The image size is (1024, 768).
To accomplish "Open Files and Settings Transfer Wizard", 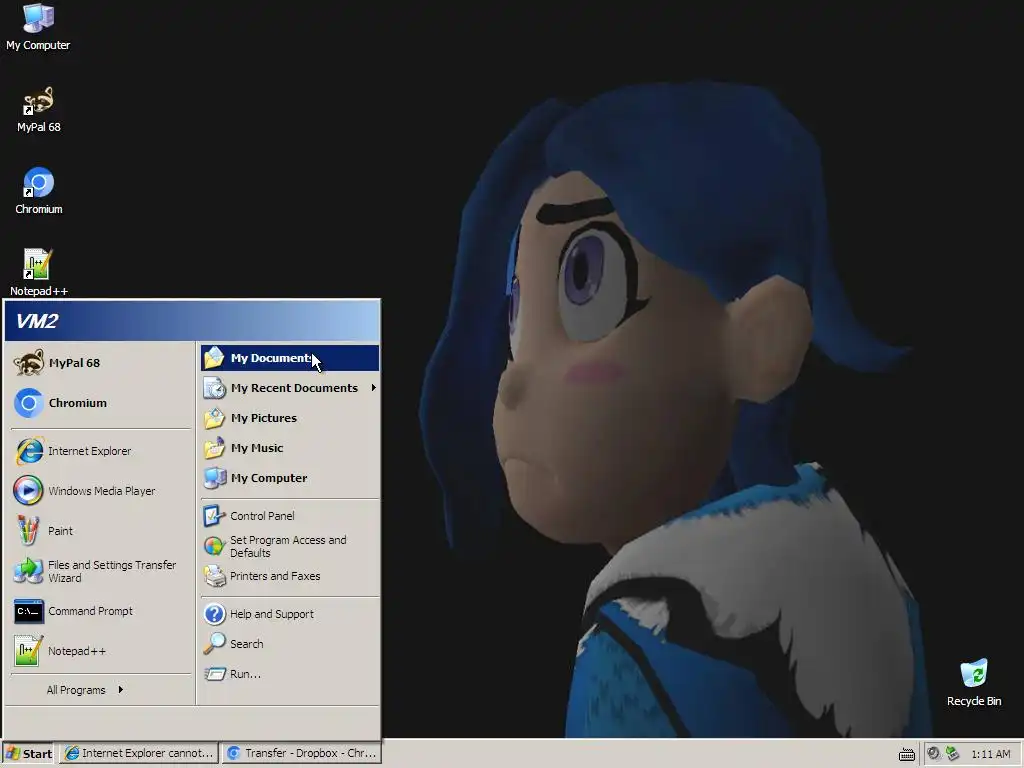I will [x=101, y=571].
